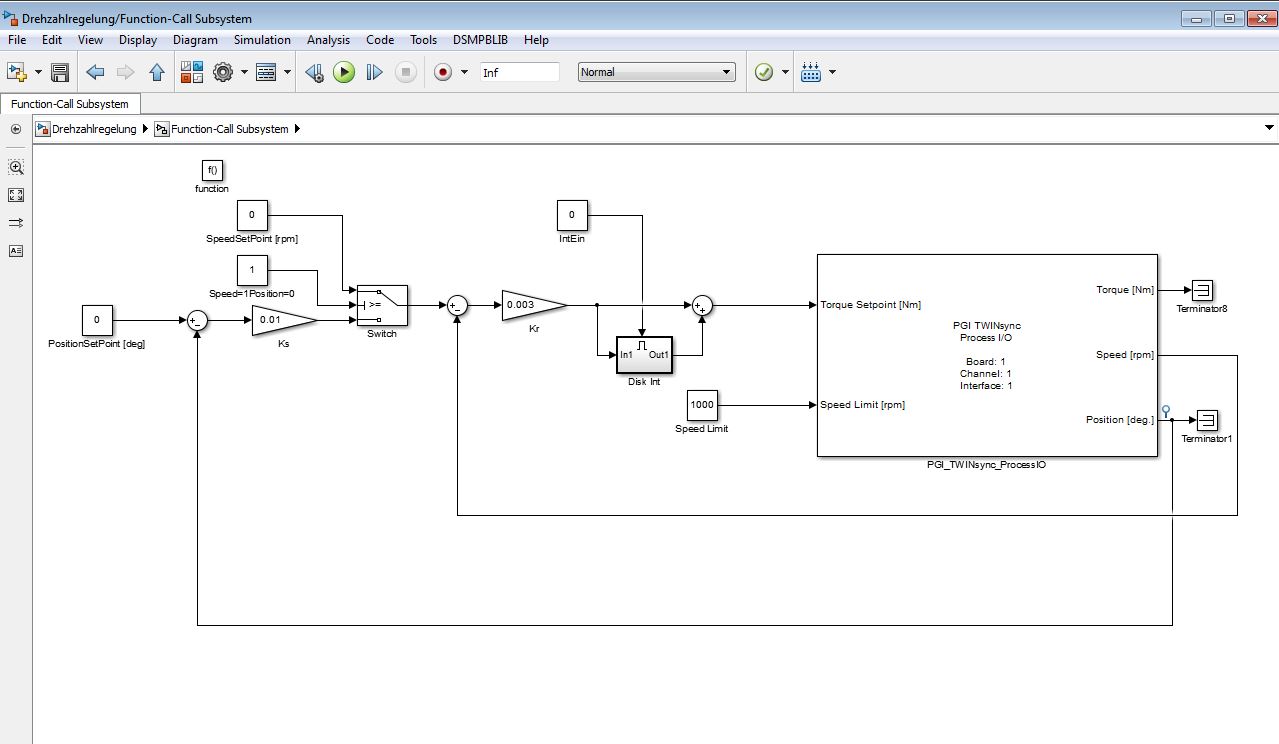Open the Simulation menu
The width and height of the screenshot is (1279, 744).
[x=262, y=40]
